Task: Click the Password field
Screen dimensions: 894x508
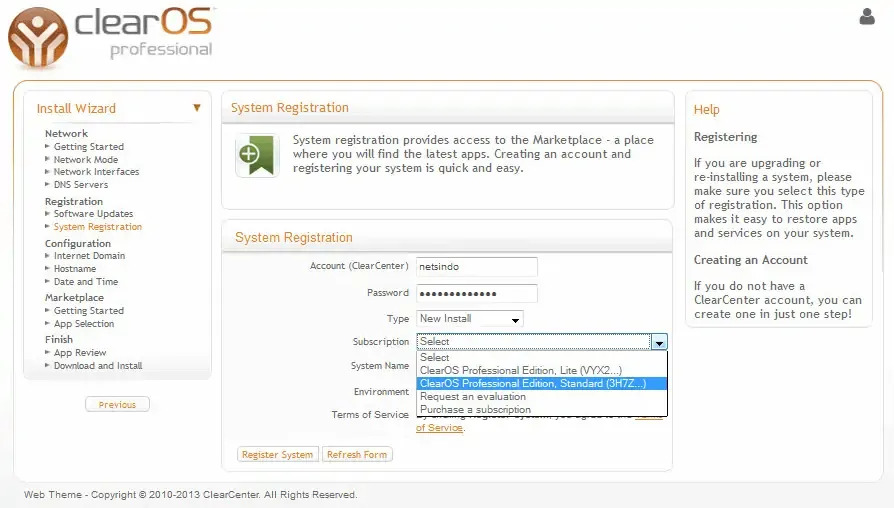Action: (x=477, y=293)
